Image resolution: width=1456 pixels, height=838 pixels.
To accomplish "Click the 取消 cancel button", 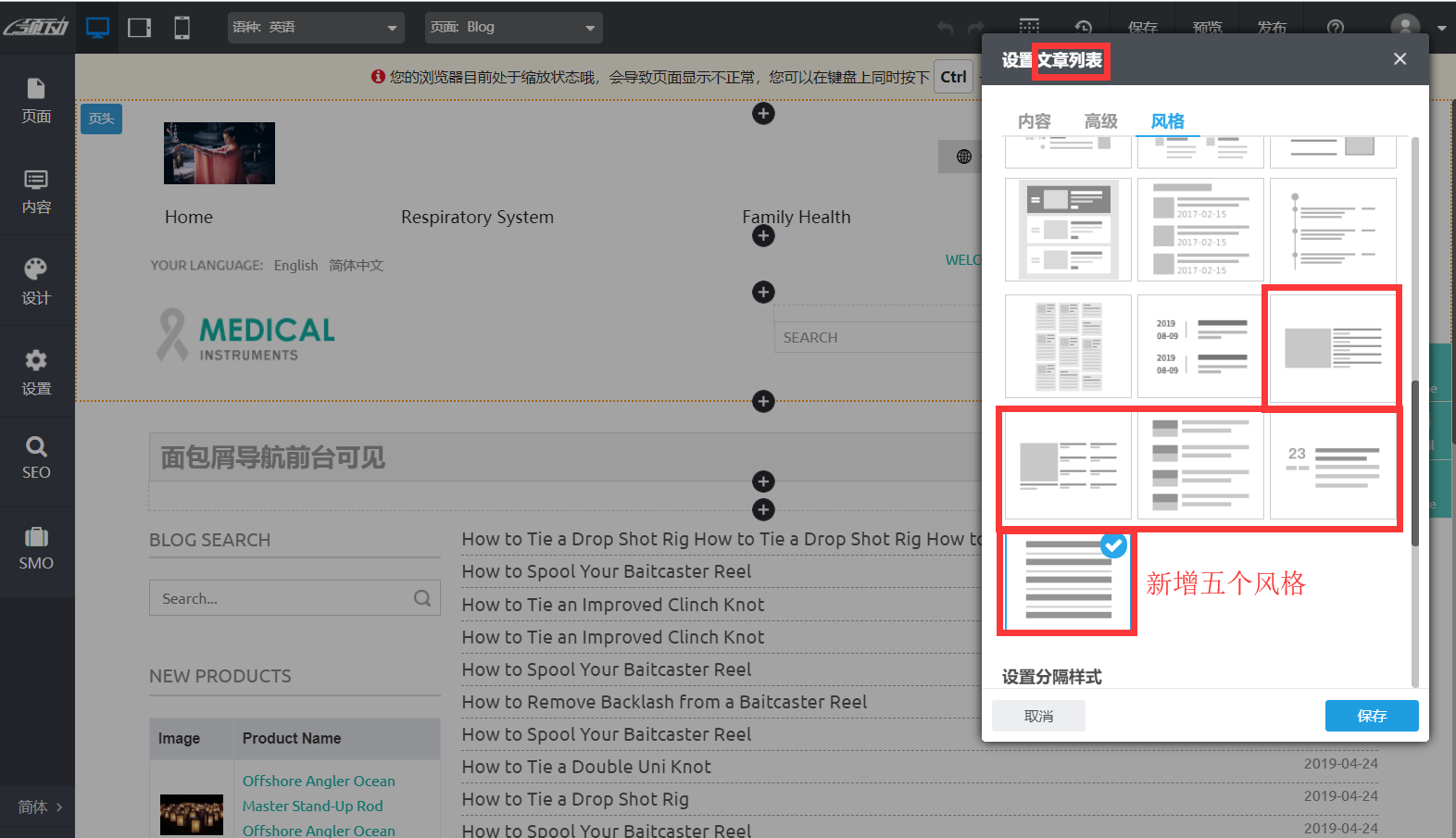I will tap(1038, 716).
